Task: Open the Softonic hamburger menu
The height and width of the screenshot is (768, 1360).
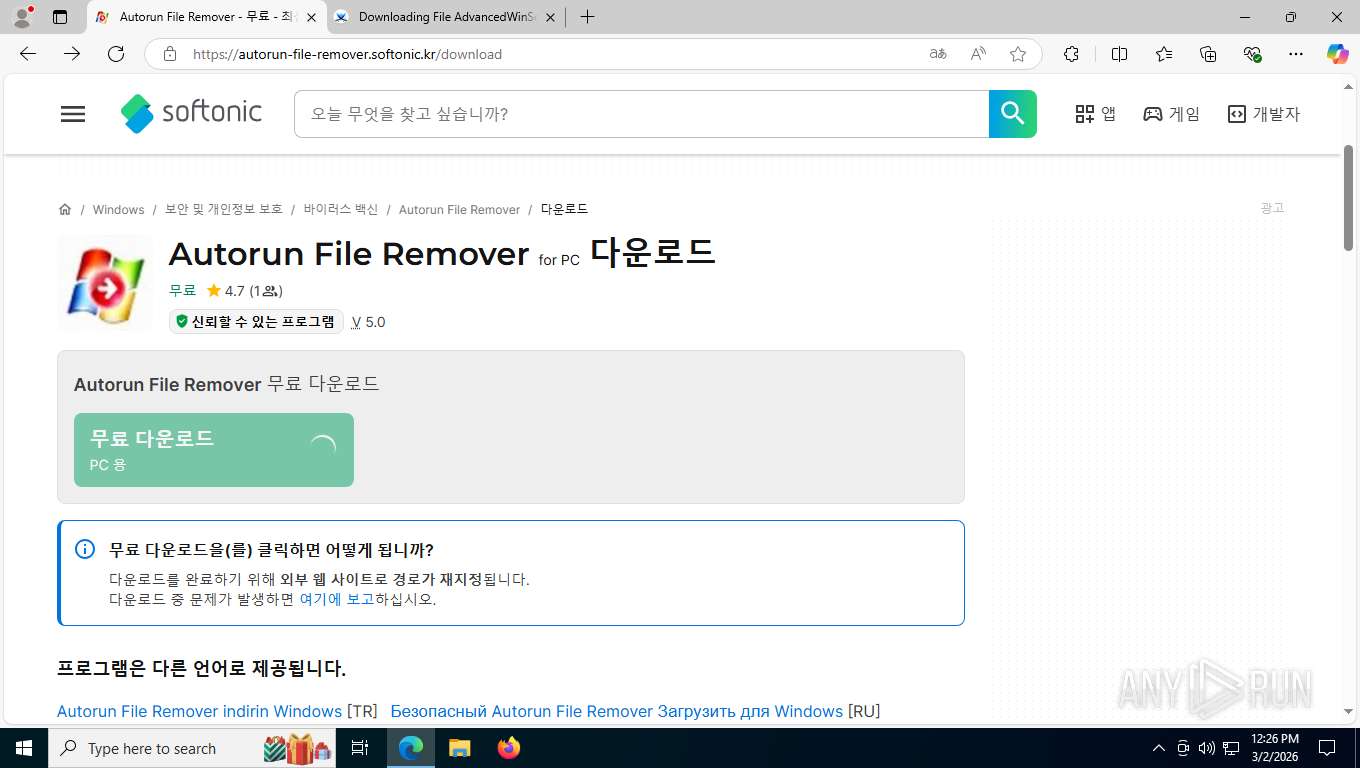Action: 73,114
